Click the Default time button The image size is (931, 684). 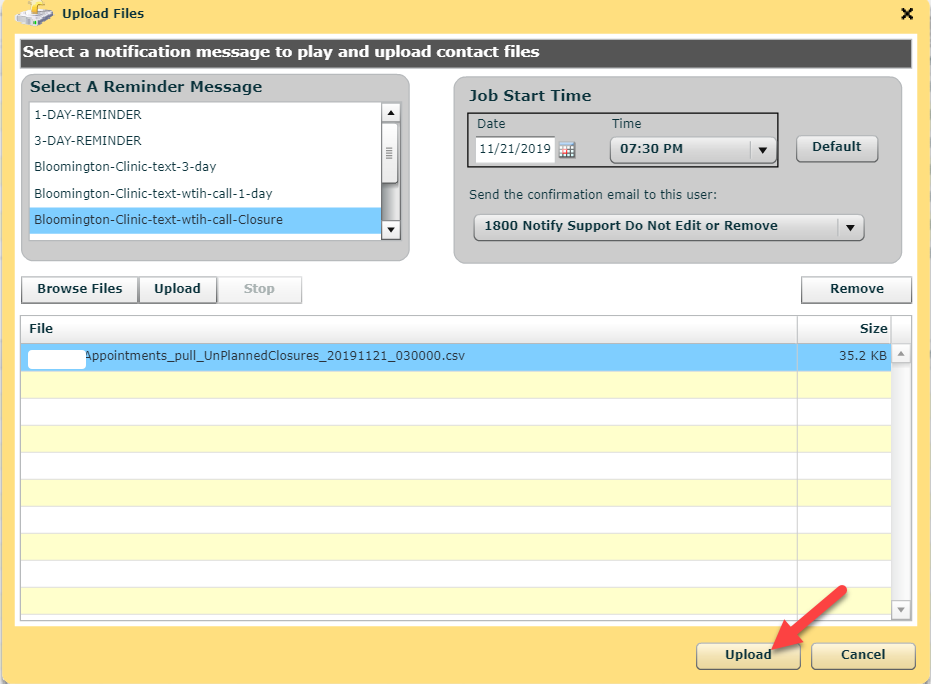tap(836, 147)
